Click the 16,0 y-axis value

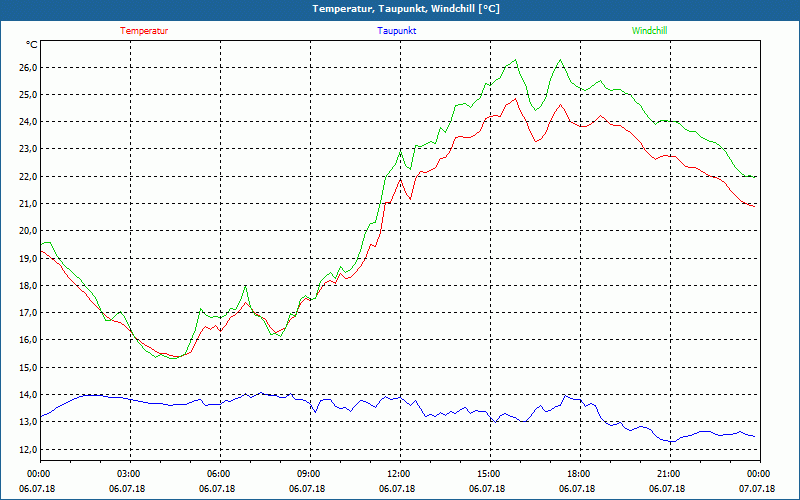point(28,340)
